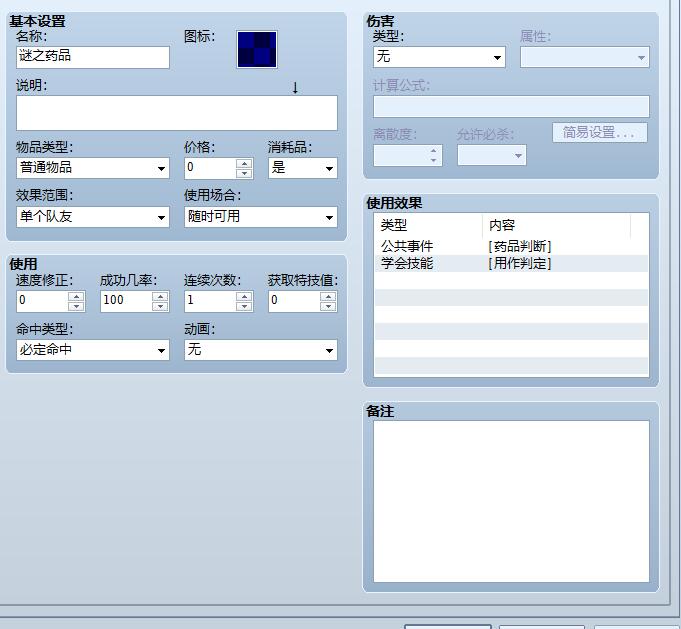Open the 使用场合 dropdown showing 随时可用
Image resolution: width=681 pixels, height=629 pixels.
click(x=261, y=217)
